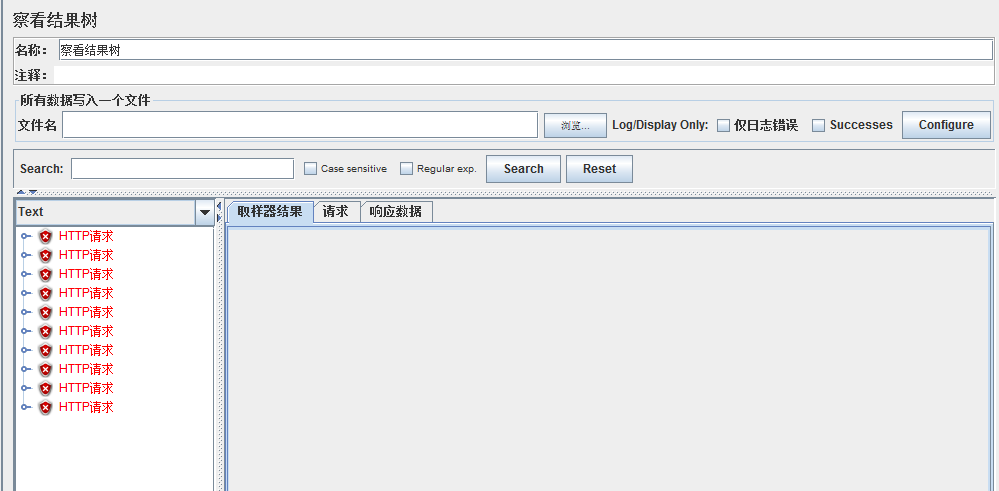Check the Regular exp. option
The image size is (999, 491).
pos(406,169)
